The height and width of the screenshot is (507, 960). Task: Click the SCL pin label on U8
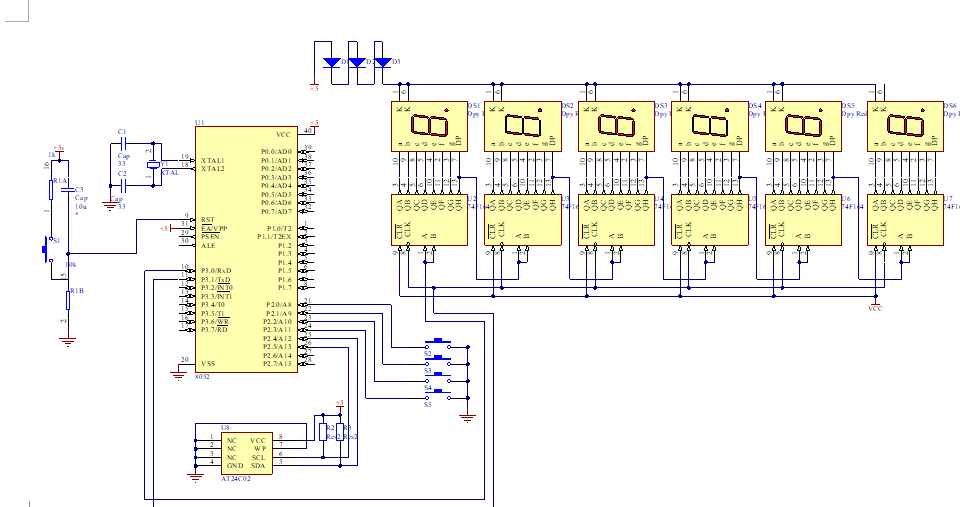click(258, 457)
